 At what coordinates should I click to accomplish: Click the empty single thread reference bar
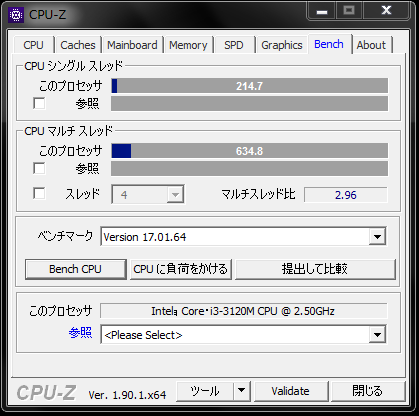pyautogui.click(x=249, y=103)
